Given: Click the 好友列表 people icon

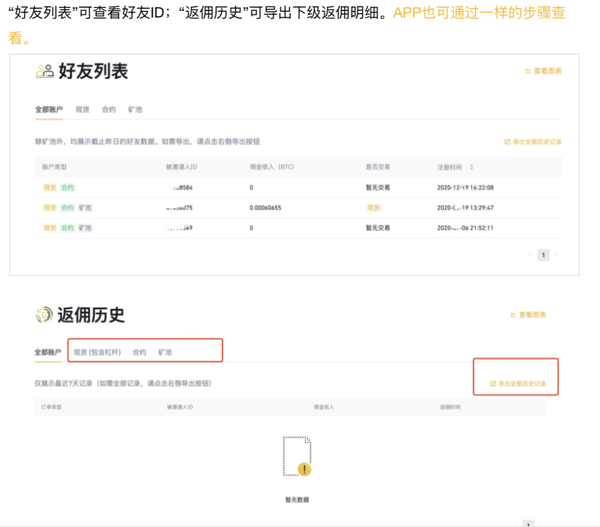Looking at the screenshot, I should (45, 71).
